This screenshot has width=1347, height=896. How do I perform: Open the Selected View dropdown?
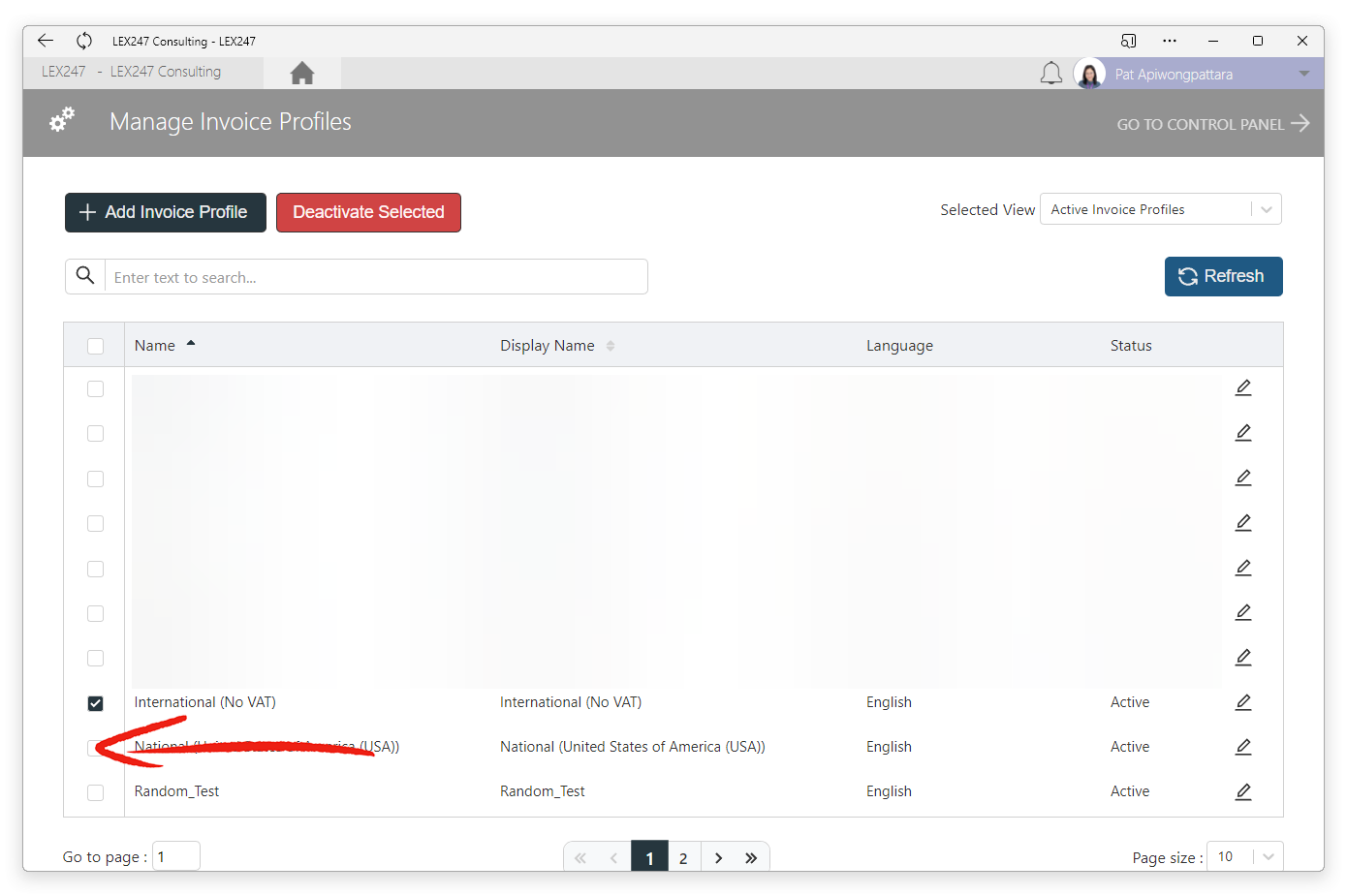coord(1161,209)
